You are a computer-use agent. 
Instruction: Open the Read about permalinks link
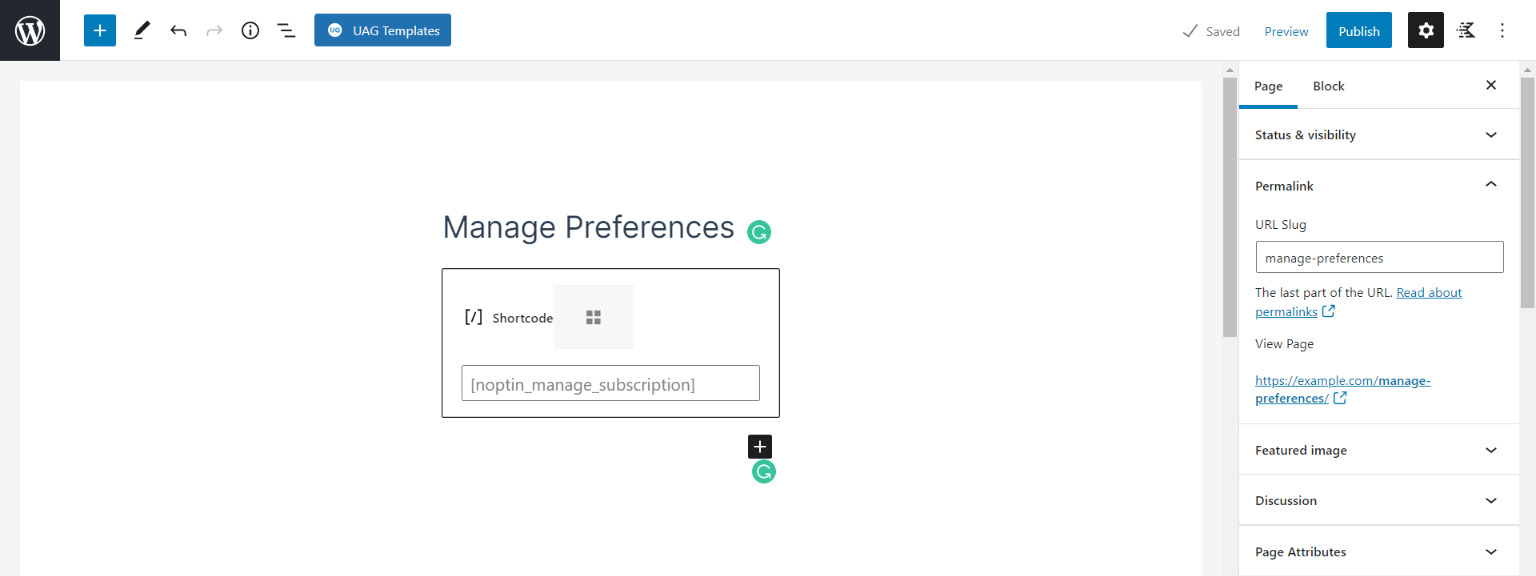[x=1428, y=292]
